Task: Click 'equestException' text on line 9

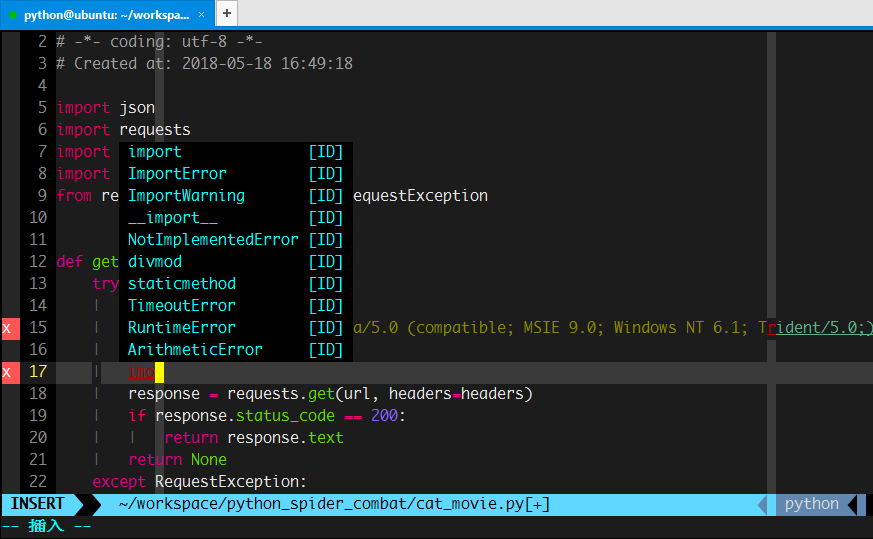Action: pos(420,195)
